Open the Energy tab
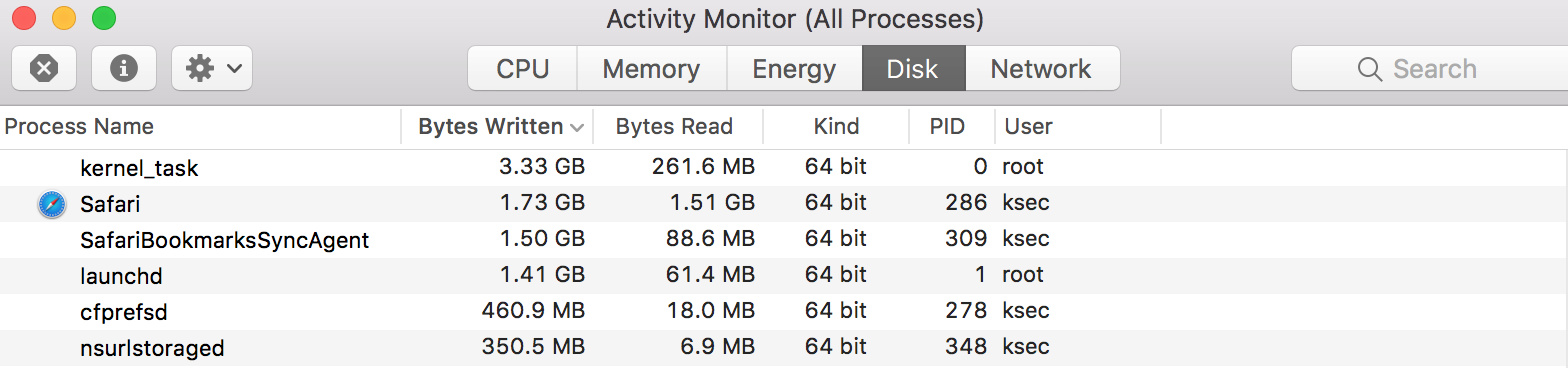Image resolution: width=1568 pixels, height=368 pixels. 794,68
